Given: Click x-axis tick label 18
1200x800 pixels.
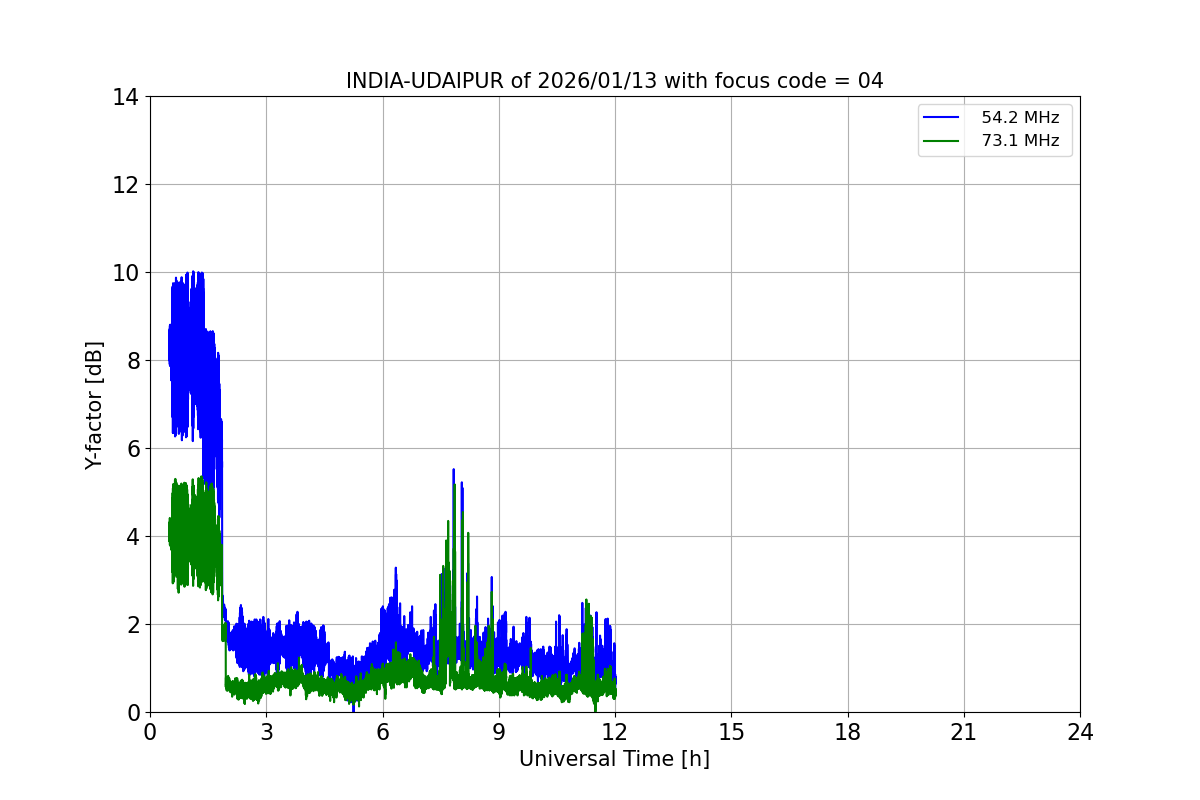Looking at the screenshot, I should point(848,732).
